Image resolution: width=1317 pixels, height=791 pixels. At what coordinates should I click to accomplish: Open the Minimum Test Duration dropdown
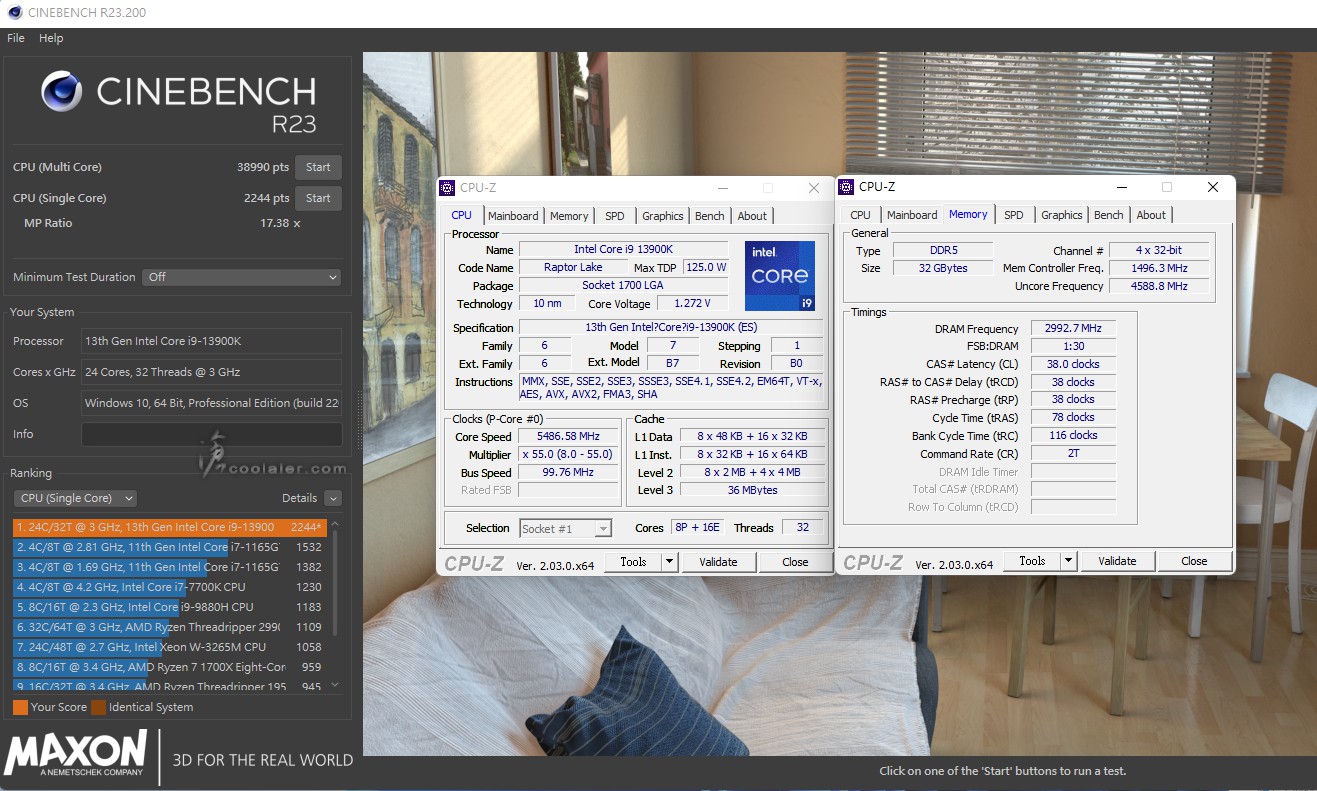coord(242,277)
